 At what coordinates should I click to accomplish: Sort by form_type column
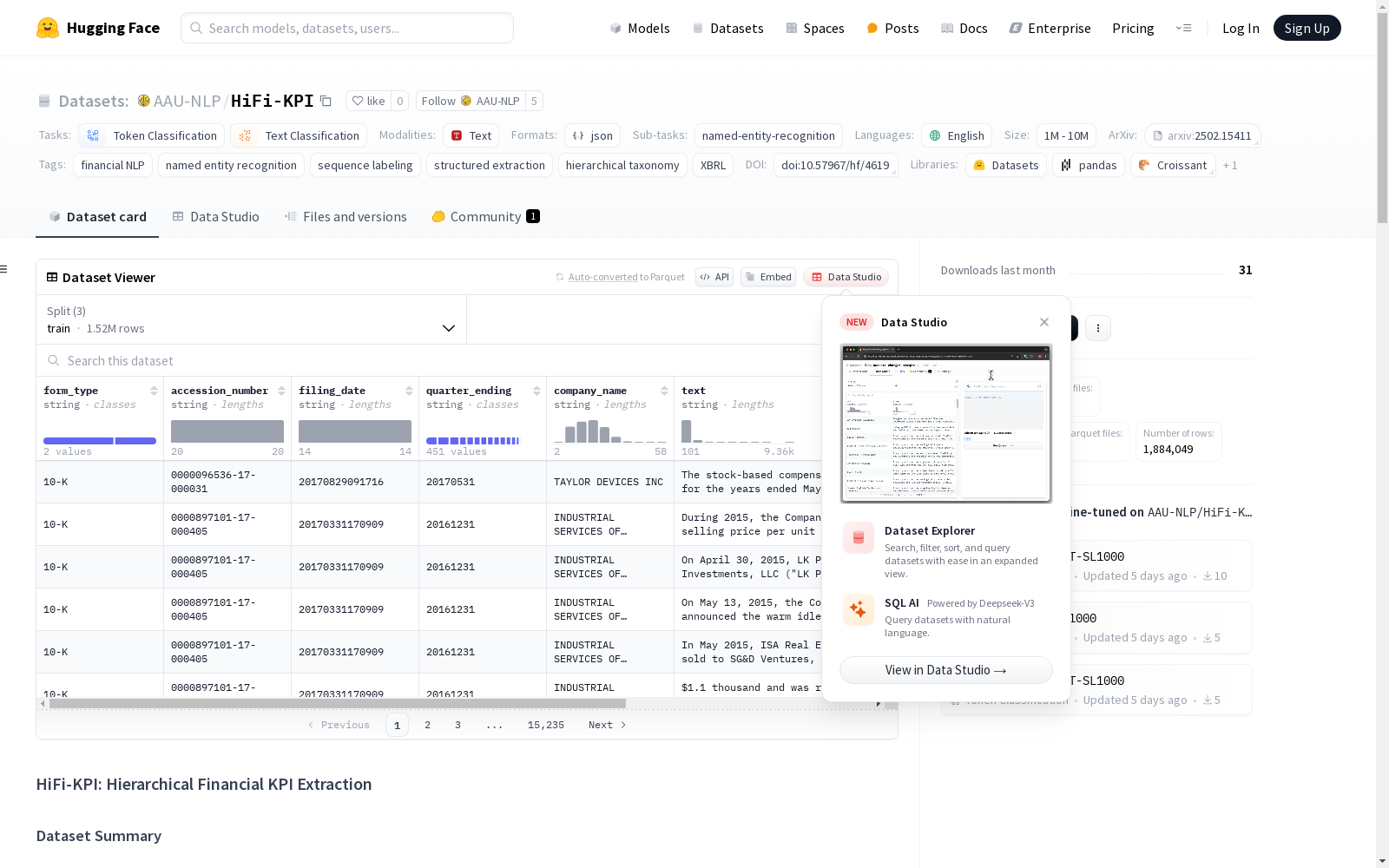pyautogui.click(x=154, y=391)
